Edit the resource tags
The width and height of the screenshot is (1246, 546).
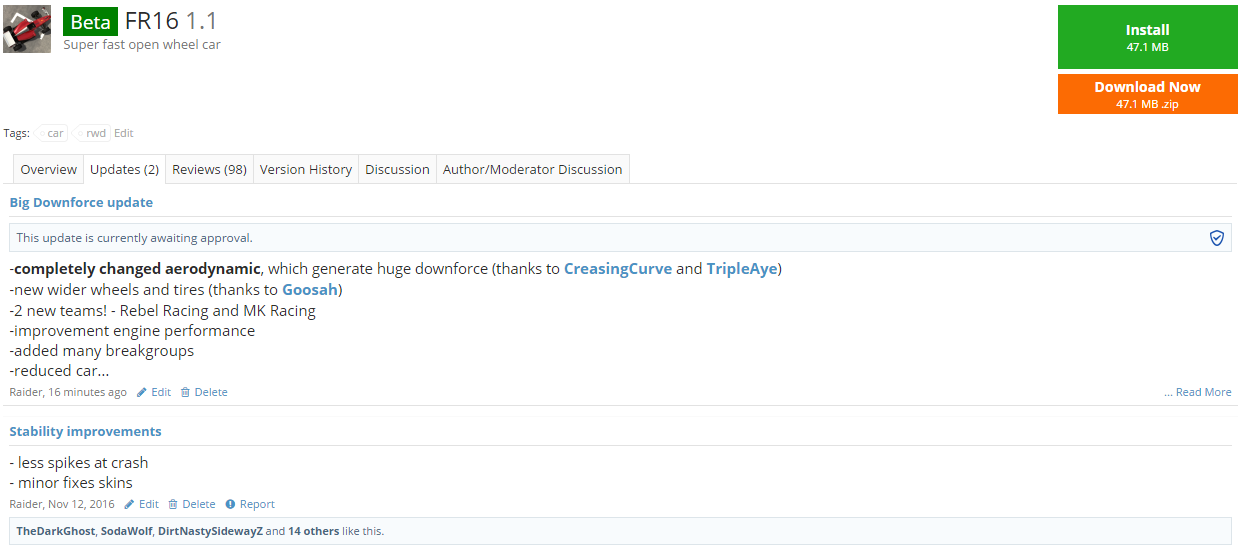point(123,133)
